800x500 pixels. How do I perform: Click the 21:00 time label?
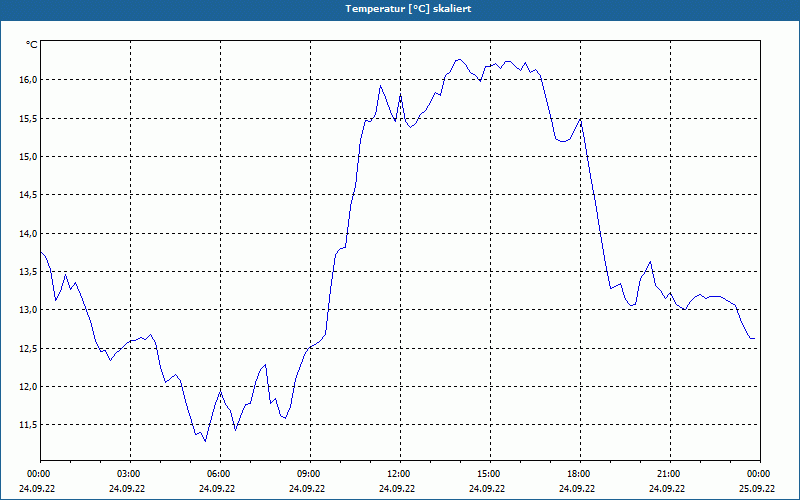click(x=670, y=474)
